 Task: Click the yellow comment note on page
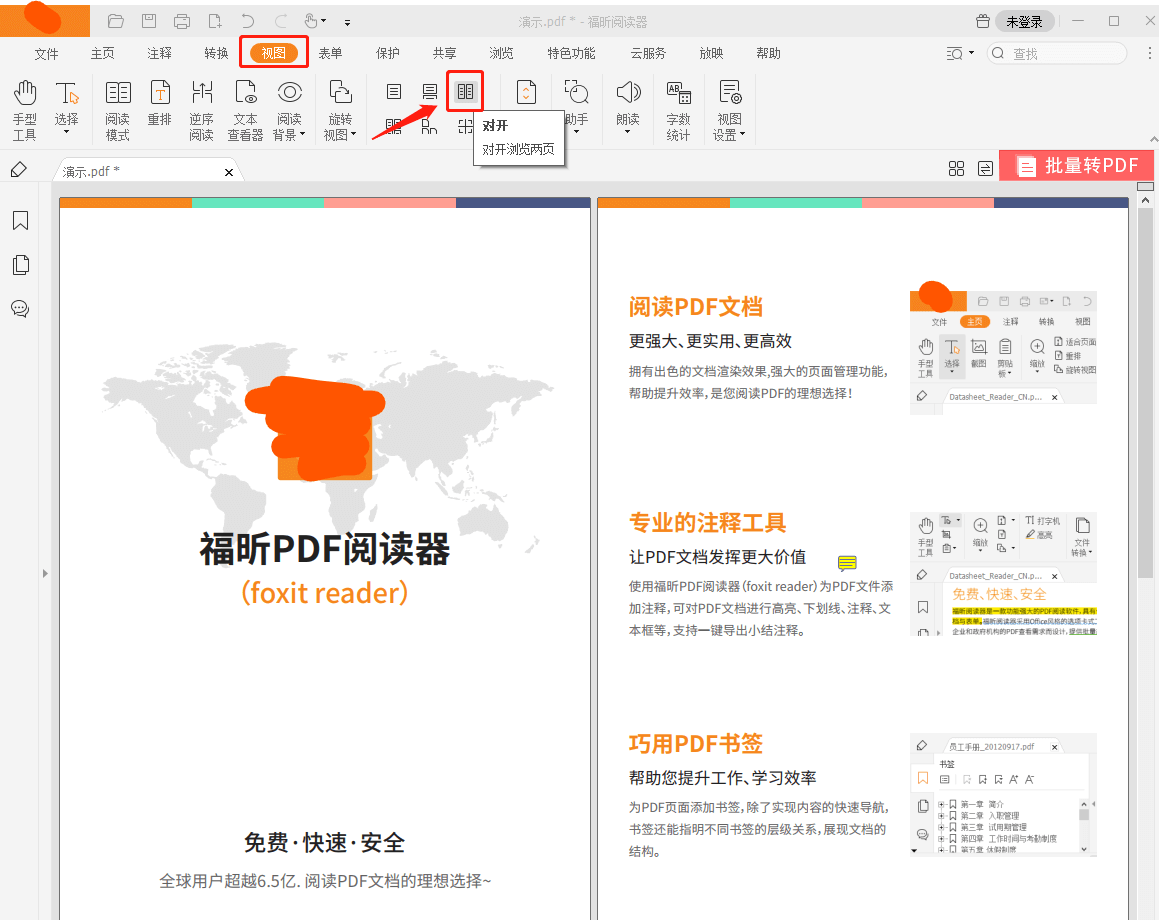coord(847,563)
